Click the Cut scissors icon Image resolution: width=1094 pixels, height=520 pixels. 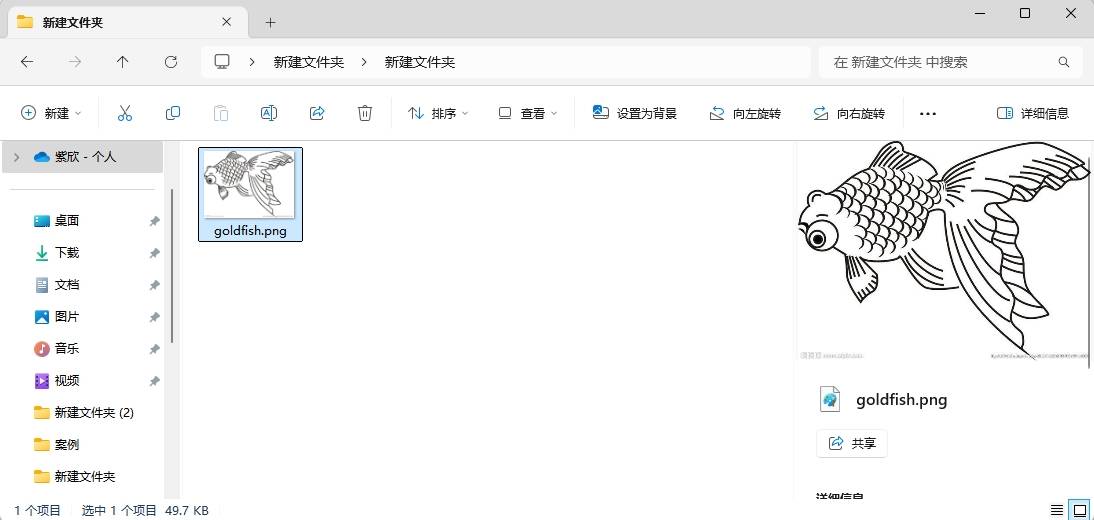pos(125,113)
